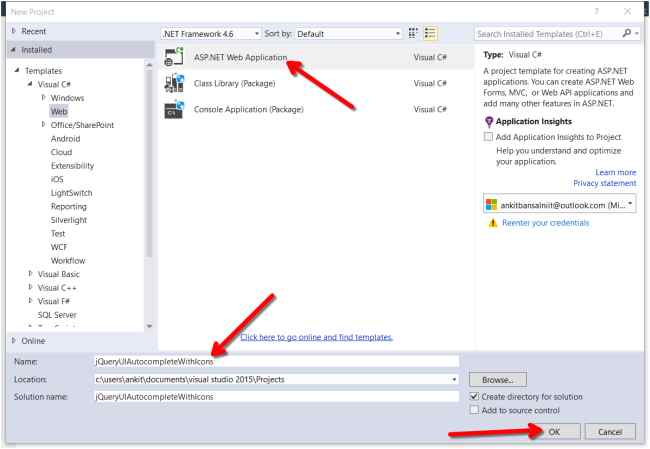Select the WCF category

59,247
